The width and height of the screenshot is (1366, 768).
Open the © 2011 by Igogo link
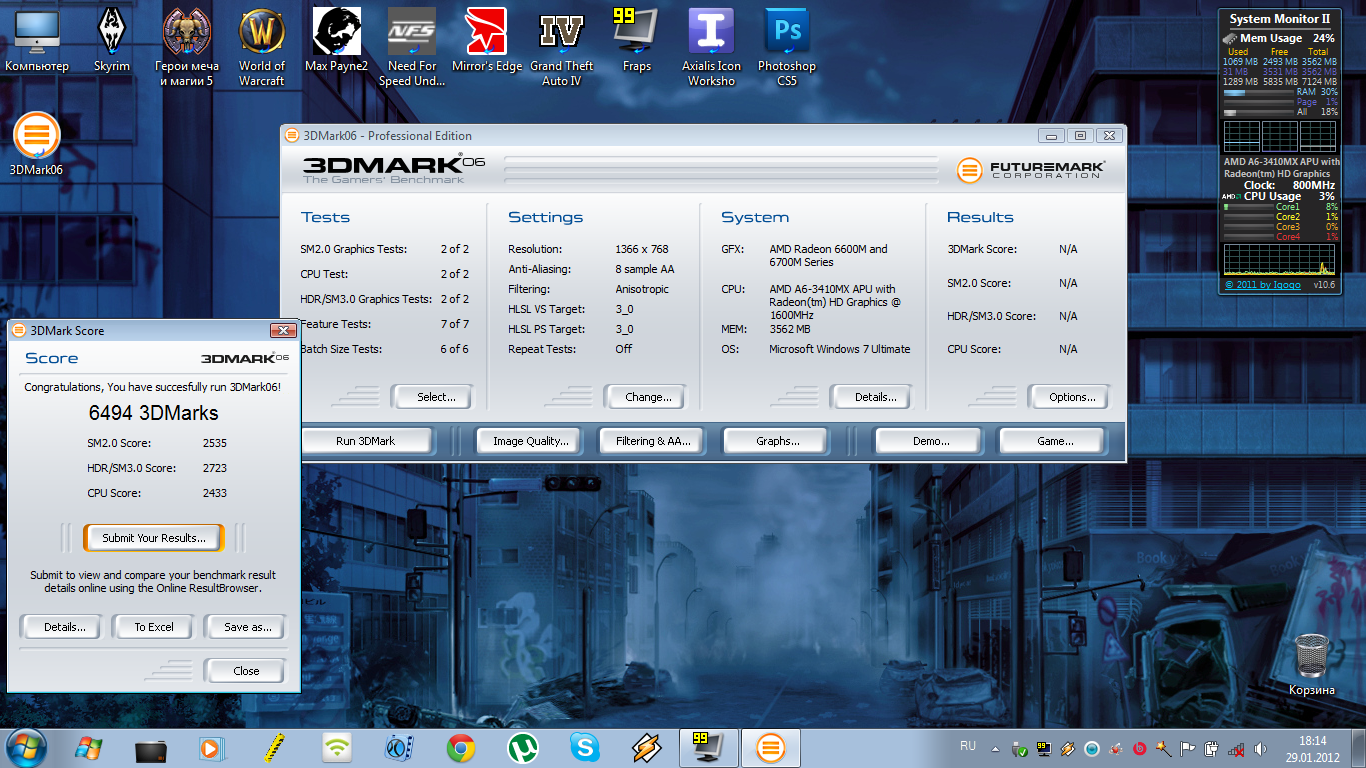[1264, 285]
